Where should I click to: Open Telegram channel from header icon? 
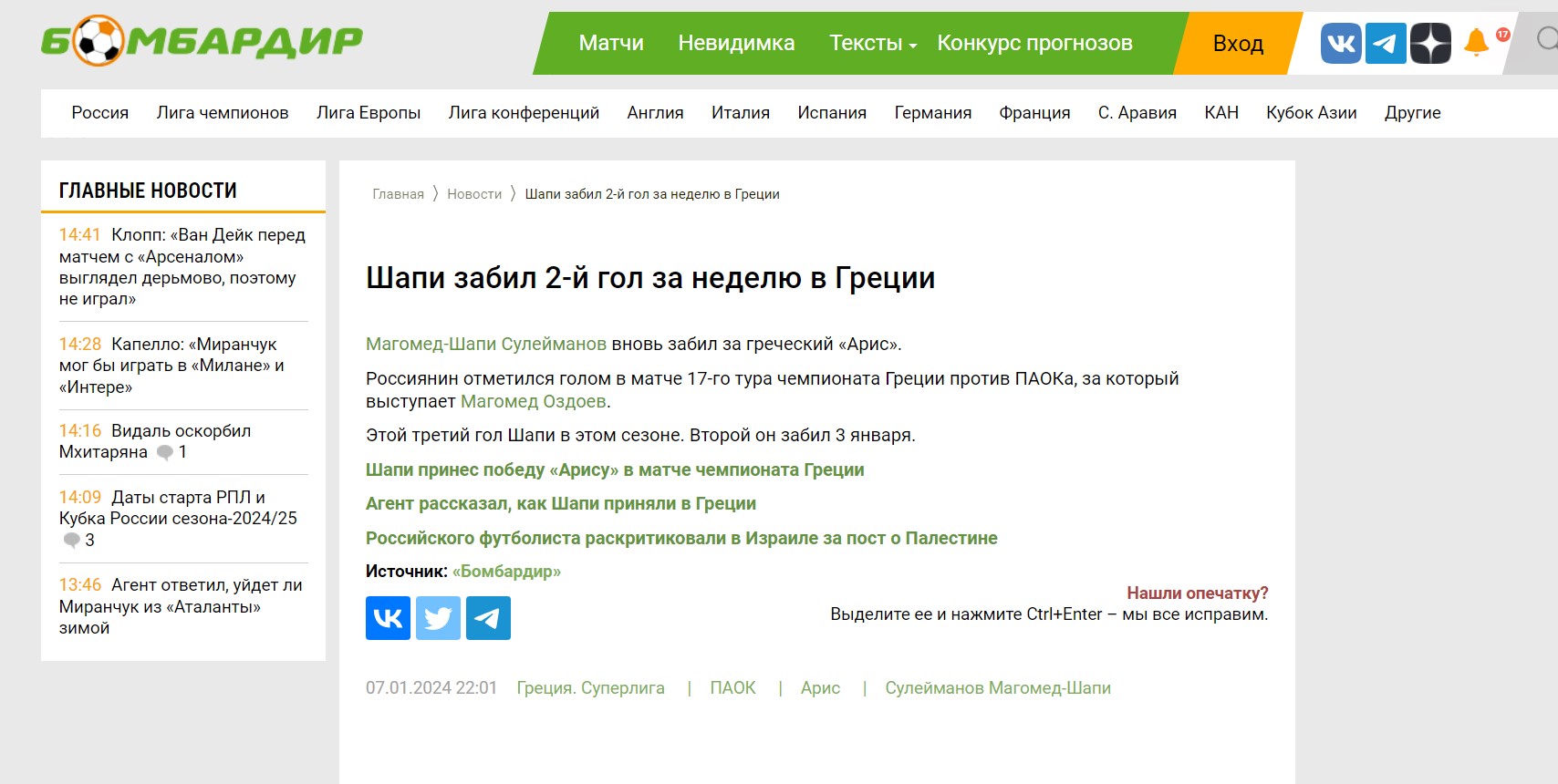[1385, 43]
